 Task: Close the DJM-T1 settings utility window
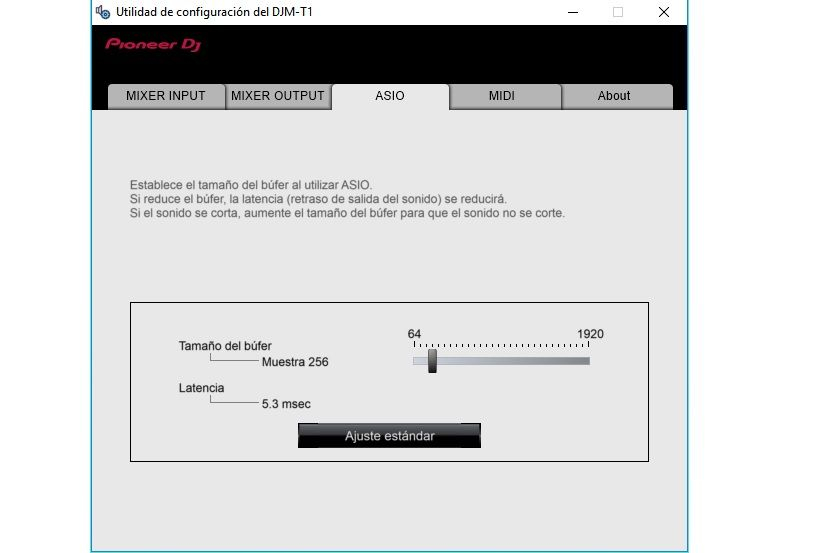(663, 12)
